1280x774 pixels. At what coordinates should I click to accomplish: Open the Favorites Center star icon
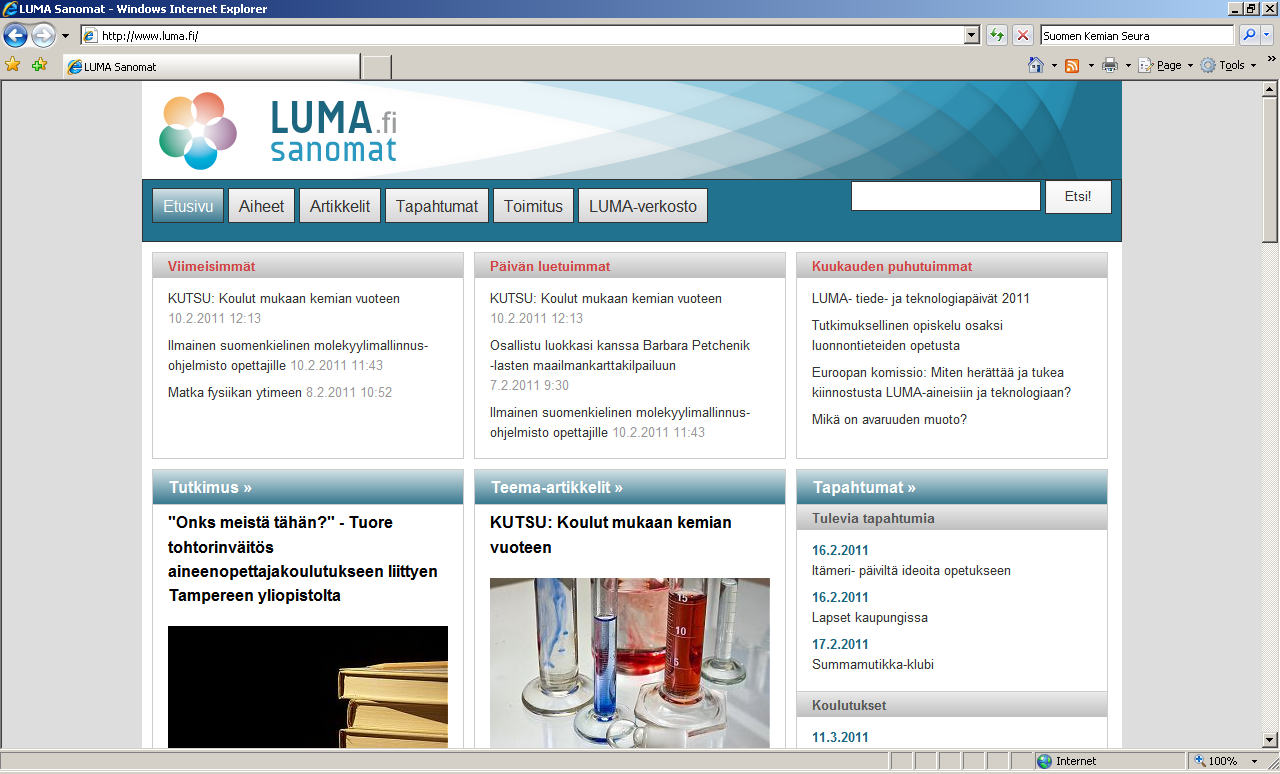pyautogui.click(x=13, y=65)
